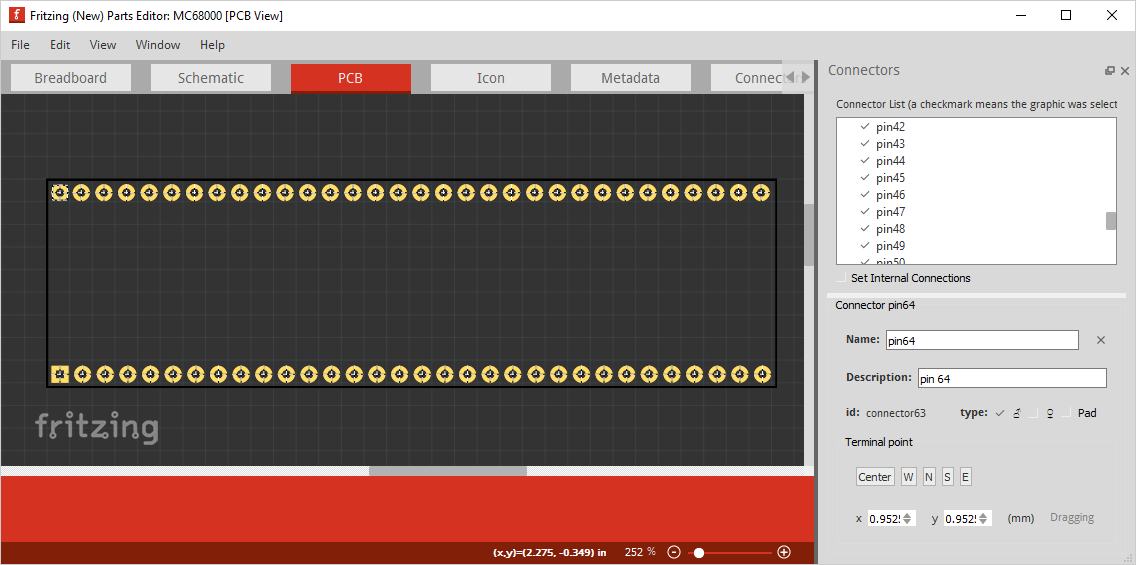Enable Set Internal Connections checkbox
The width and height of the screenshot is (1136, 565).
(842, 278)
